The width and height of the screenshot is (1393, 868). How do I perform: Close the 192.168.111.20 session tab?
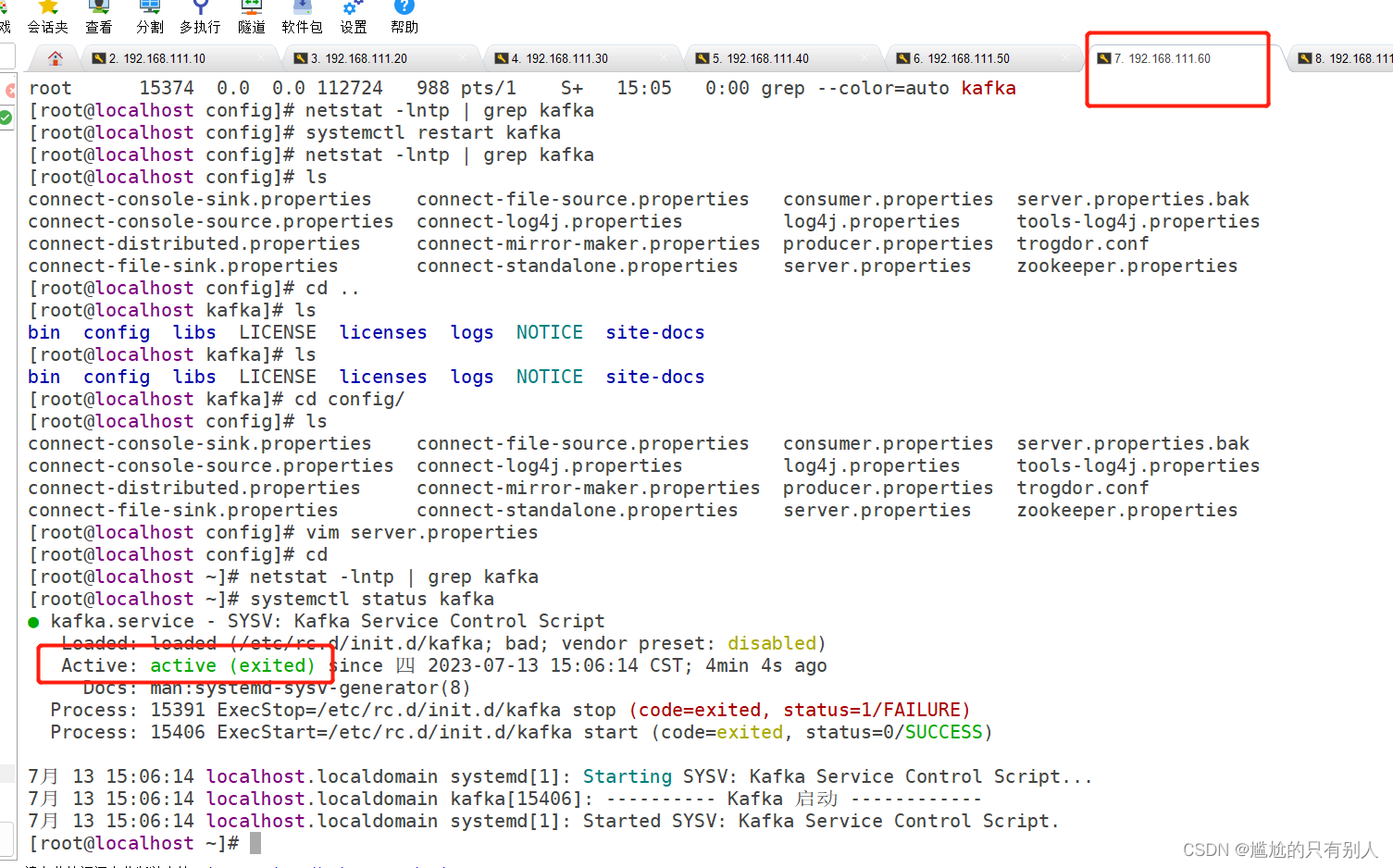pyautogui.click(x=462, y=58)
